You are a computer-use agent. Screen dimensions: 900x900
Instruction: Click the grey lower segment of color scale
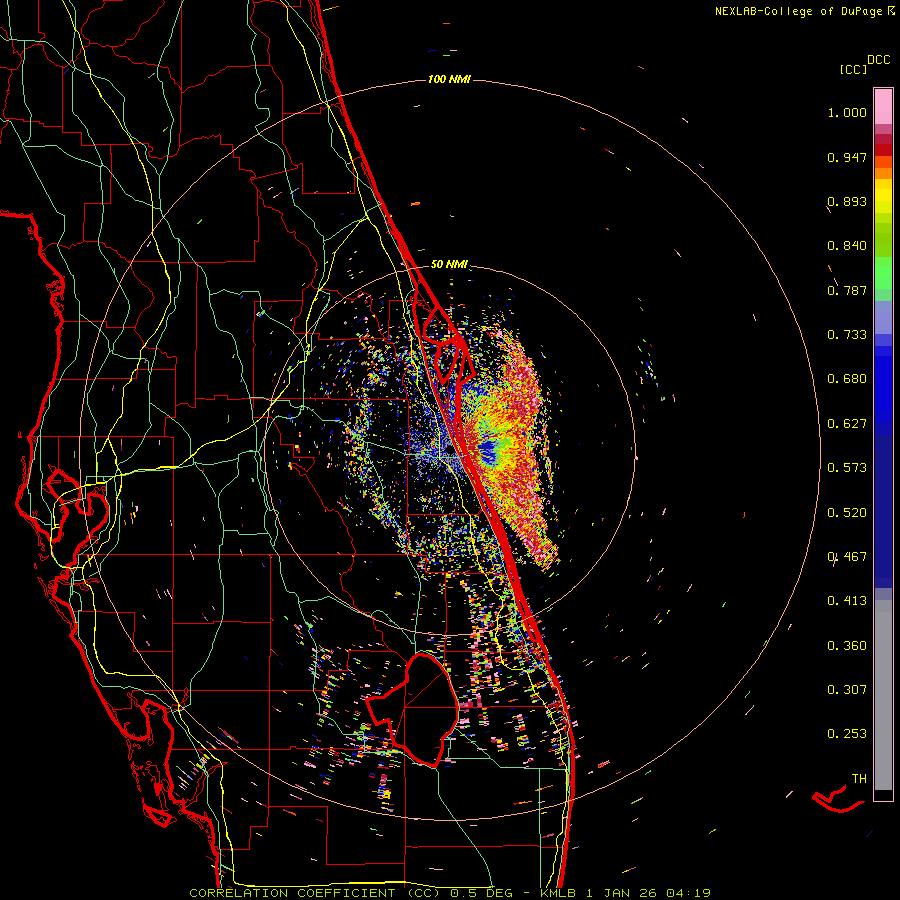[x=883, y=695]
